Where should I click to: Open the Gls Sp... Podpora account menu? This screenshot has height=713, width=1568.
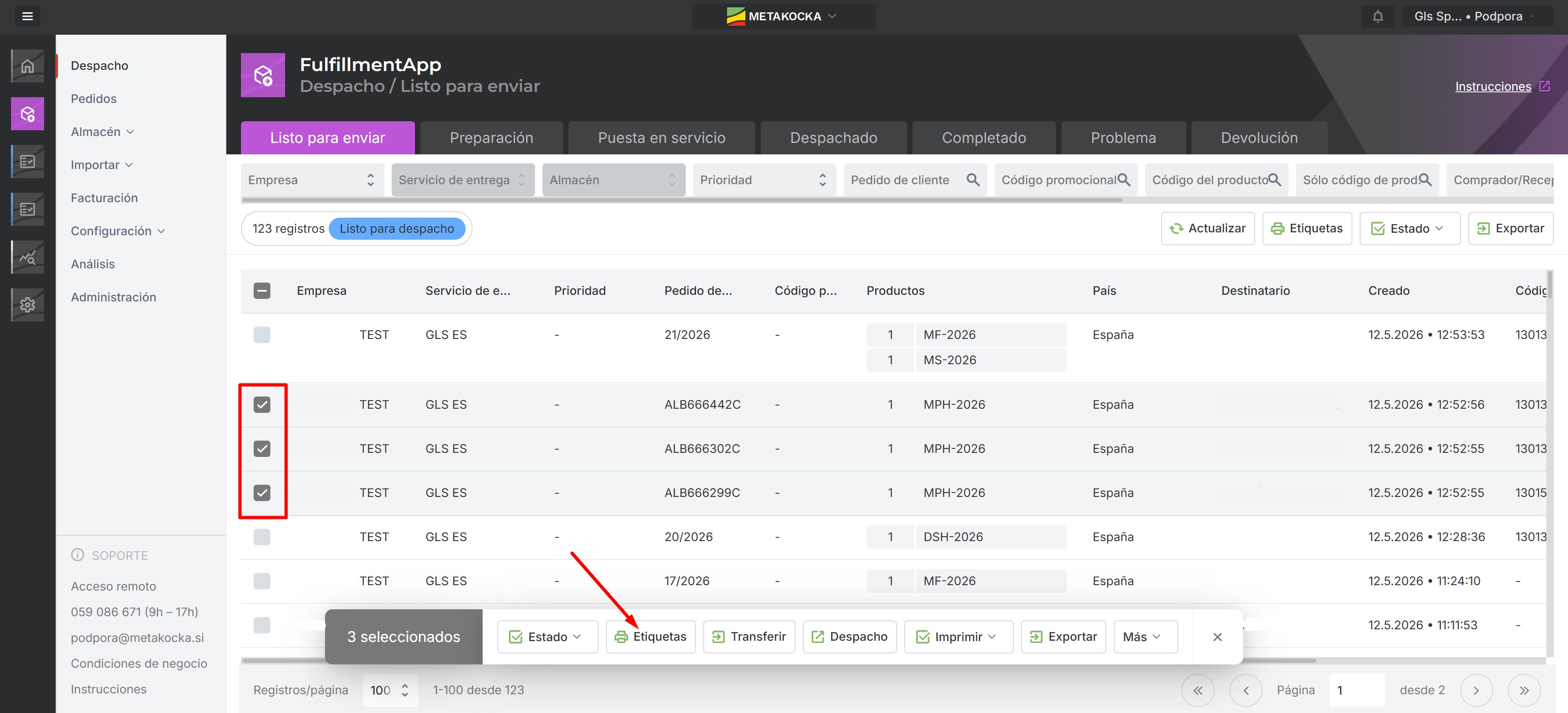click(x=1477, y=16)
